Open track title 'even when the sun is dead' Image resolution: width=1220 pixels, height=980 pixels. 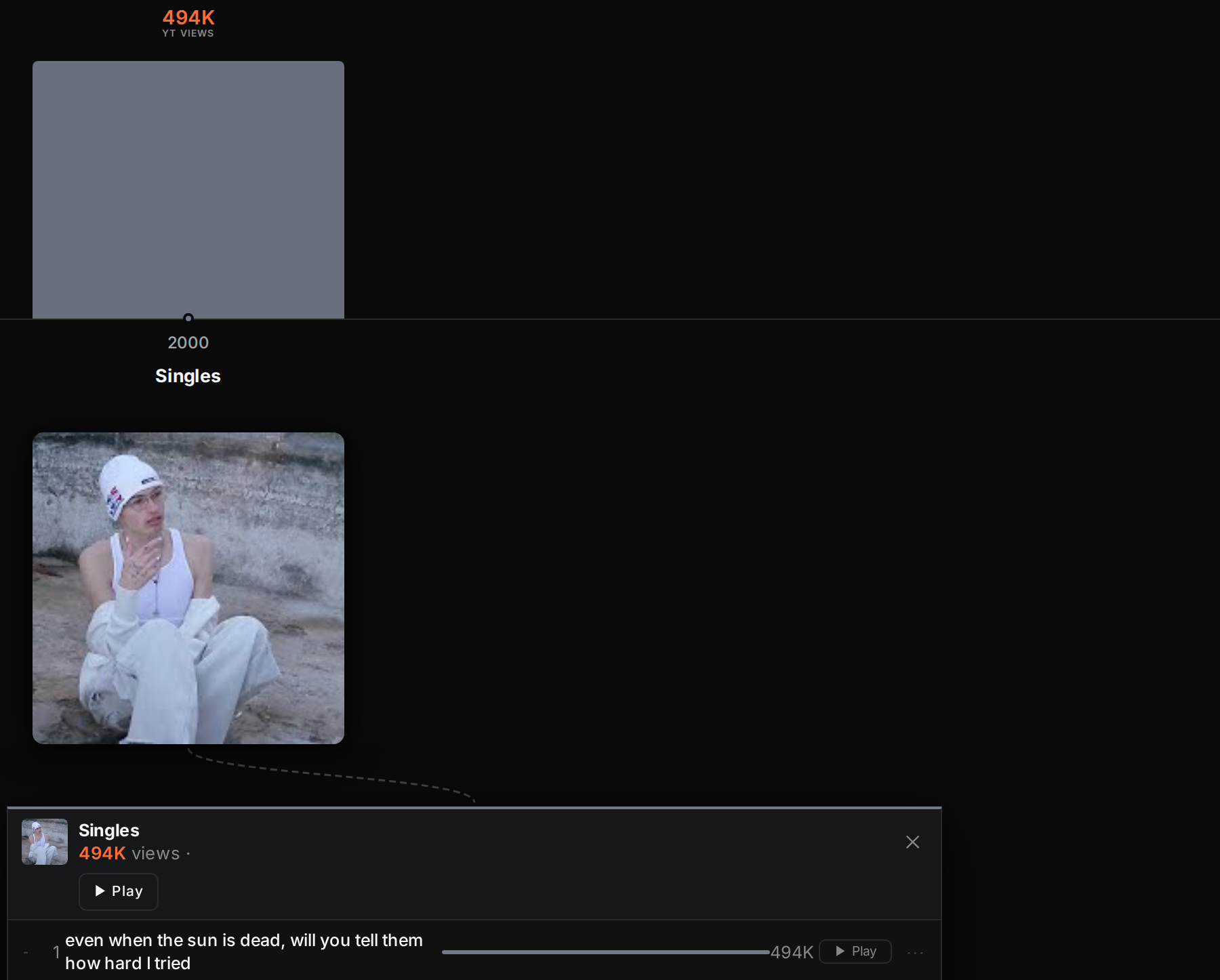pyautogui.click(x=244, y=952)
